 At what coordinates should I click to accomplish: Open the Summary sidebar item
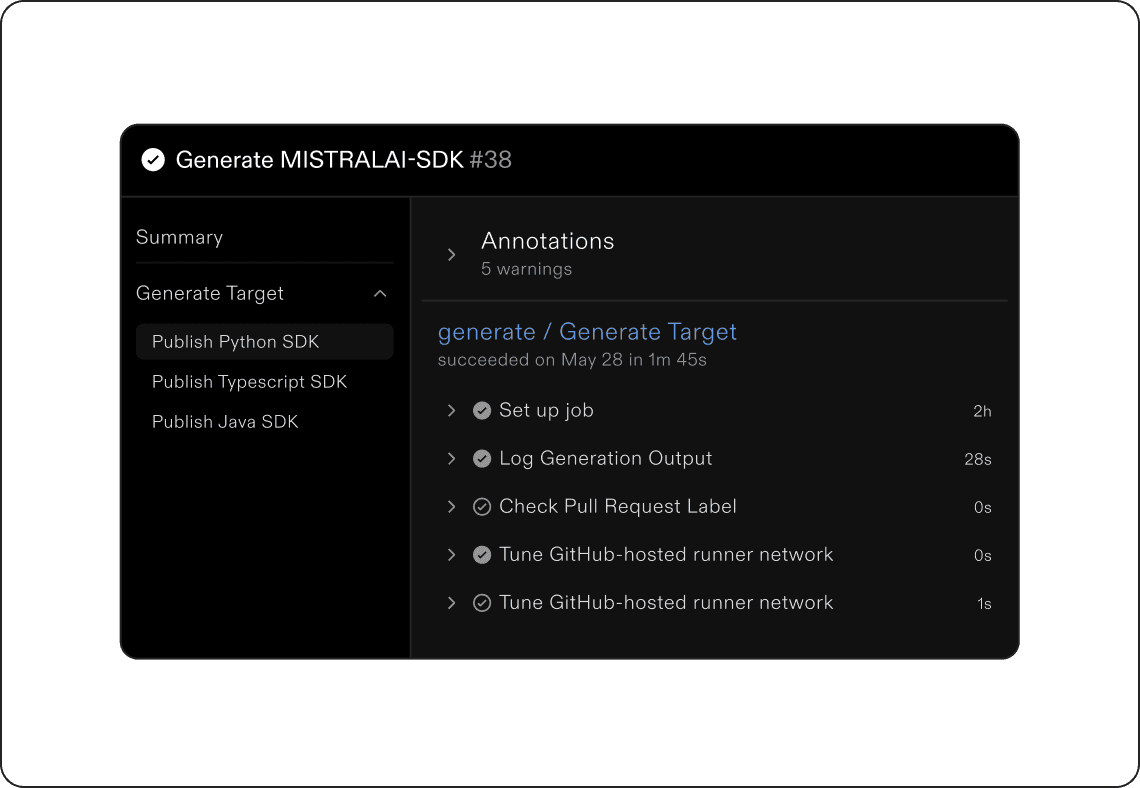click(180, 238)
